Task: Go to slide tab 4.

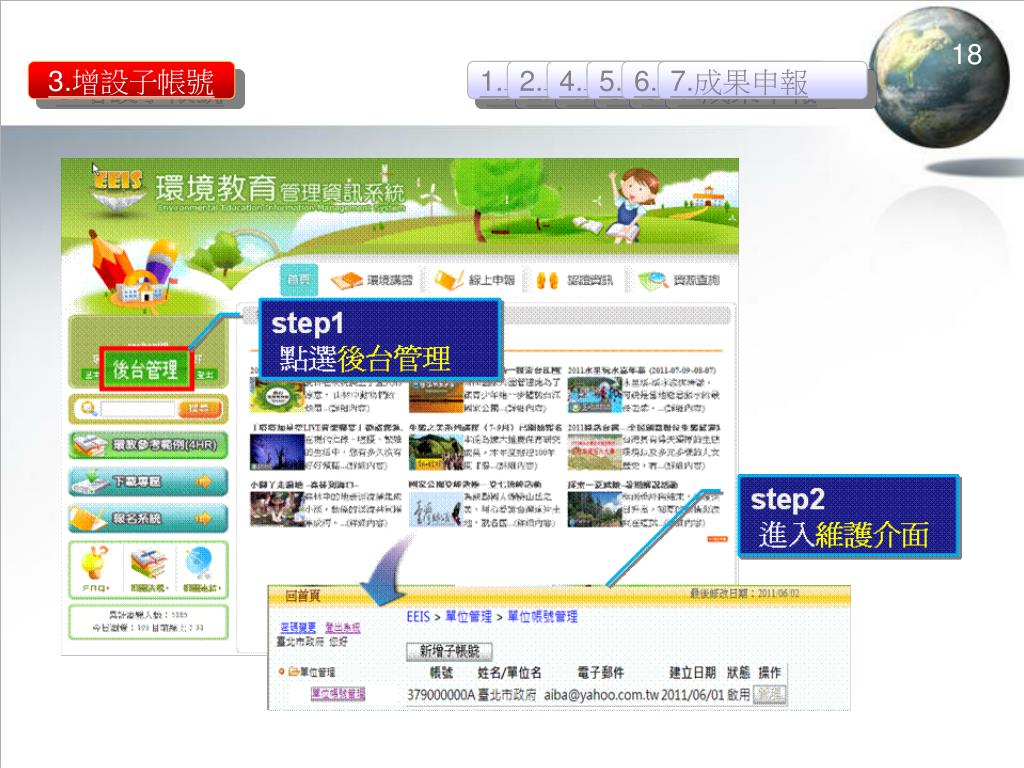Action: click(568, 82)
